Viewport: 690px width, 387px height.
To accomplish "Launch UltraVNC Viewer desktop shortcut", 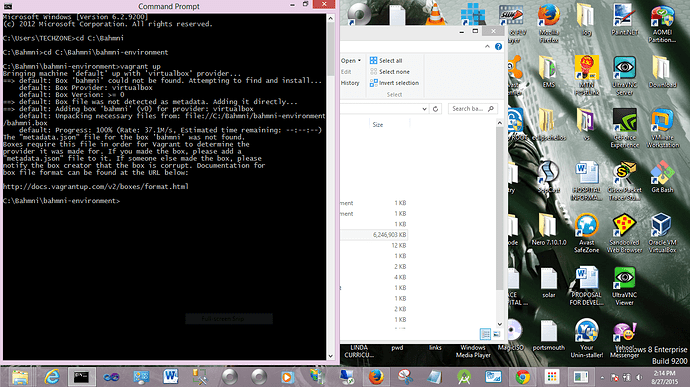I will [x=624, y=285].
